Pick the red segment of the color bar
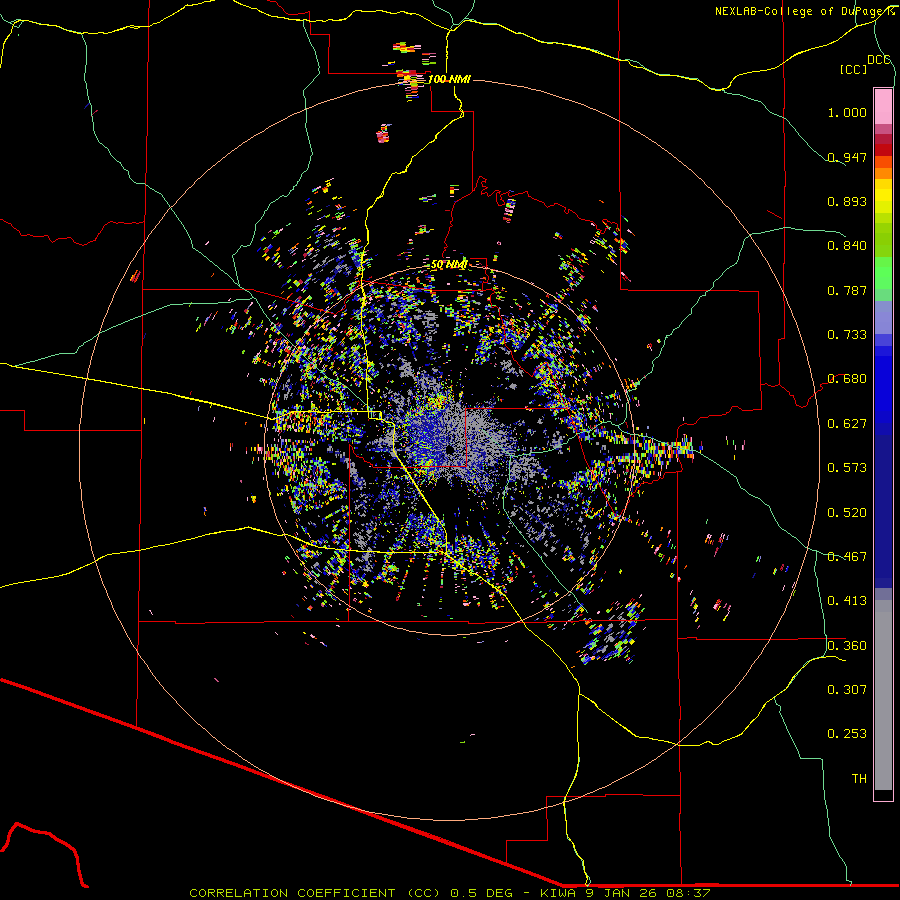The width and height of the screenshot is (900, 900). pos(883,150)
